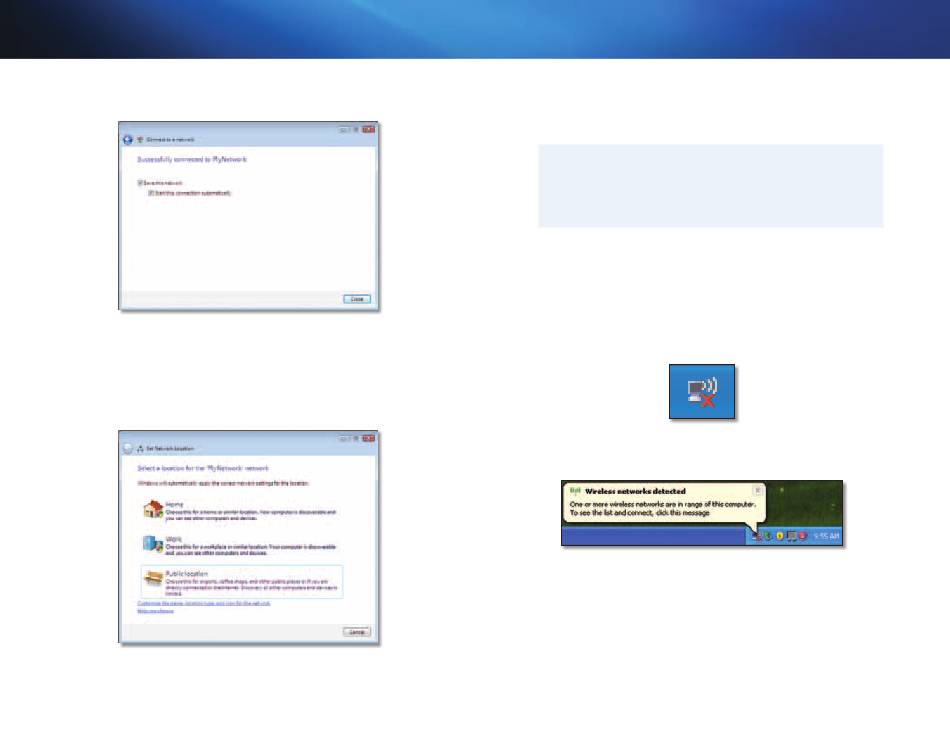Viewport: 950px width, 734px height.
Task: Select the Home network location title
Action: click(174, 504)
